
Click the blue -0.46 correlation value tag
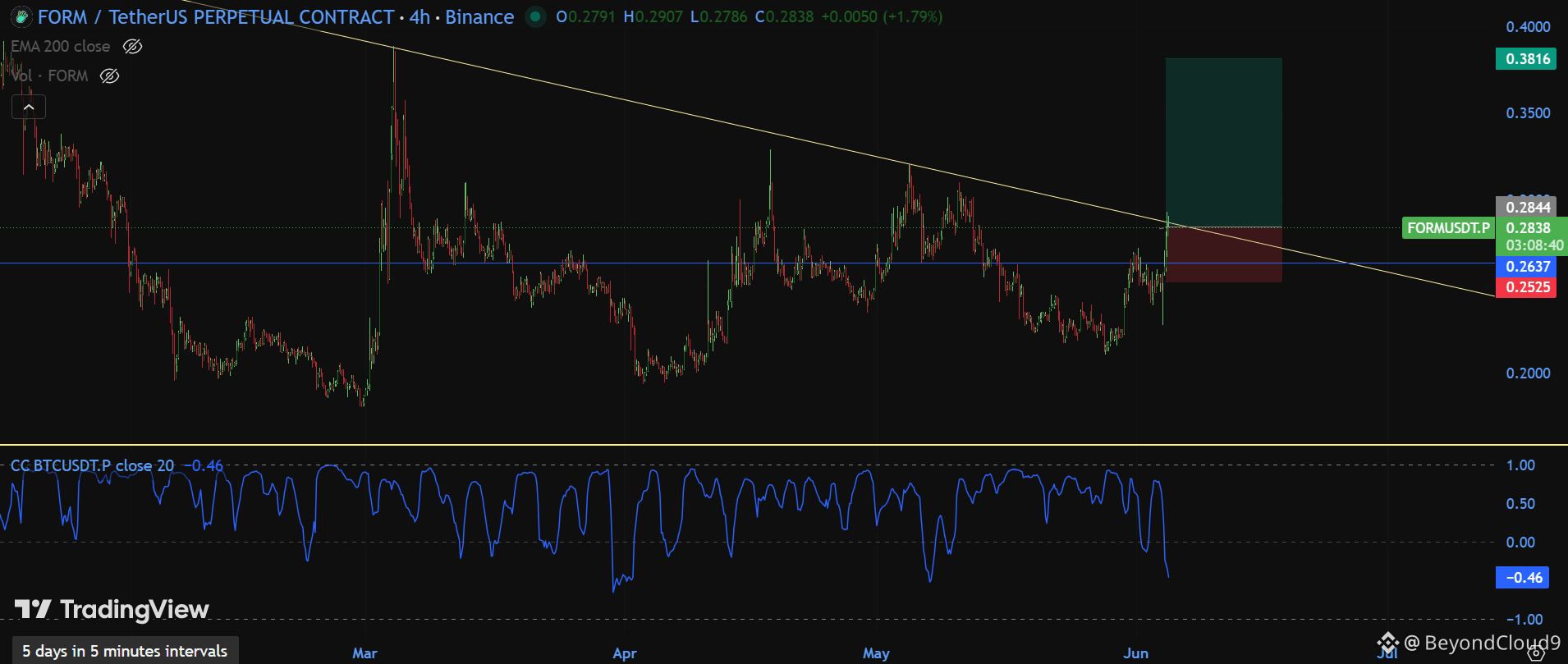click(1523, 578)
